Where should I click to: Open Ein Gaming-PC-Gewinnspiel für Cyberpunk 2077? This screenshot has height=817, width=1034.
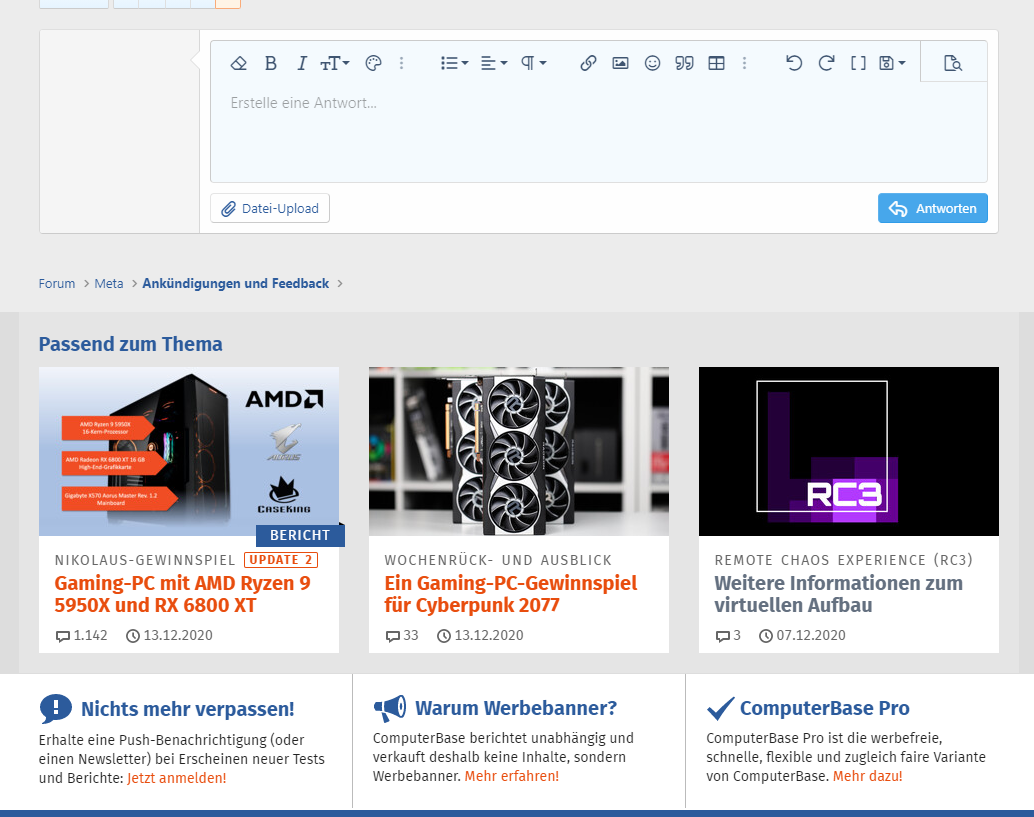510,594
